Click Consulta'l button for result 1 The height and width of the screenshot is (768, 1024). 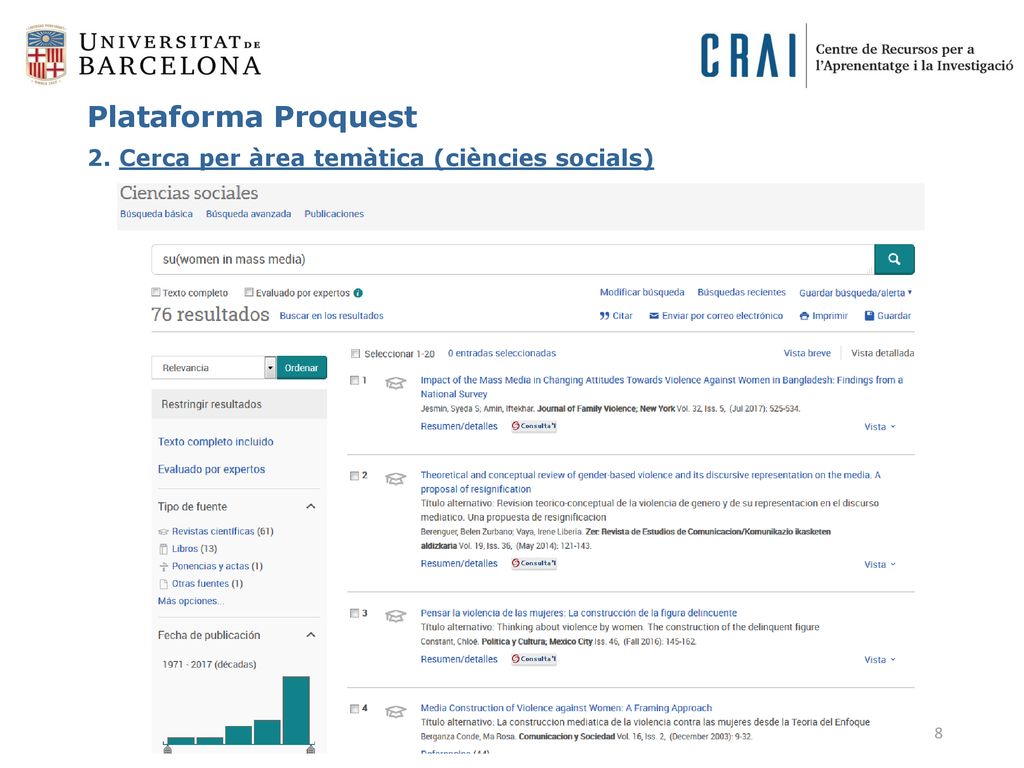coord(534,426)
